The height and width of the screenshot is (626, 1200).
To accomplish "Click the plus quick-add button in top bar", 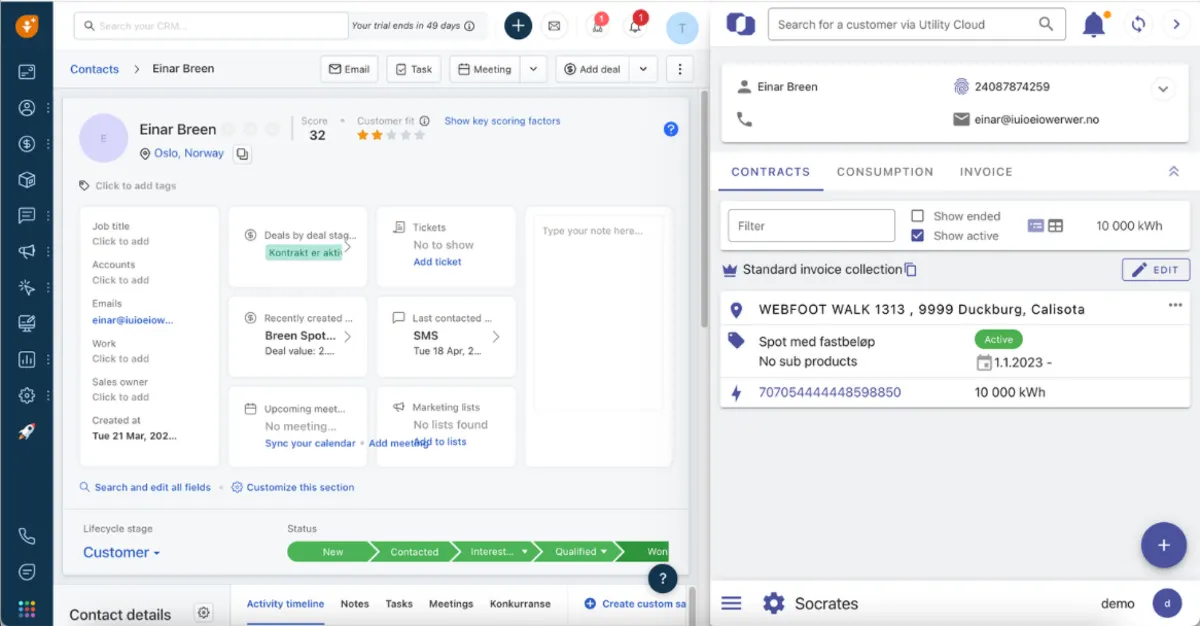I will [x=518, y=26].
